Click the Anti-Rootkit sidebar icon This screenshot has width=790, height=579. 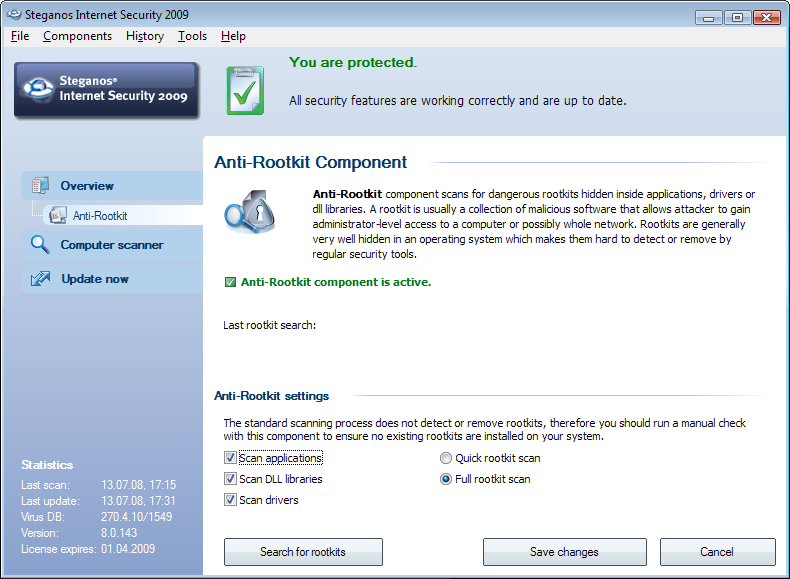57,215
